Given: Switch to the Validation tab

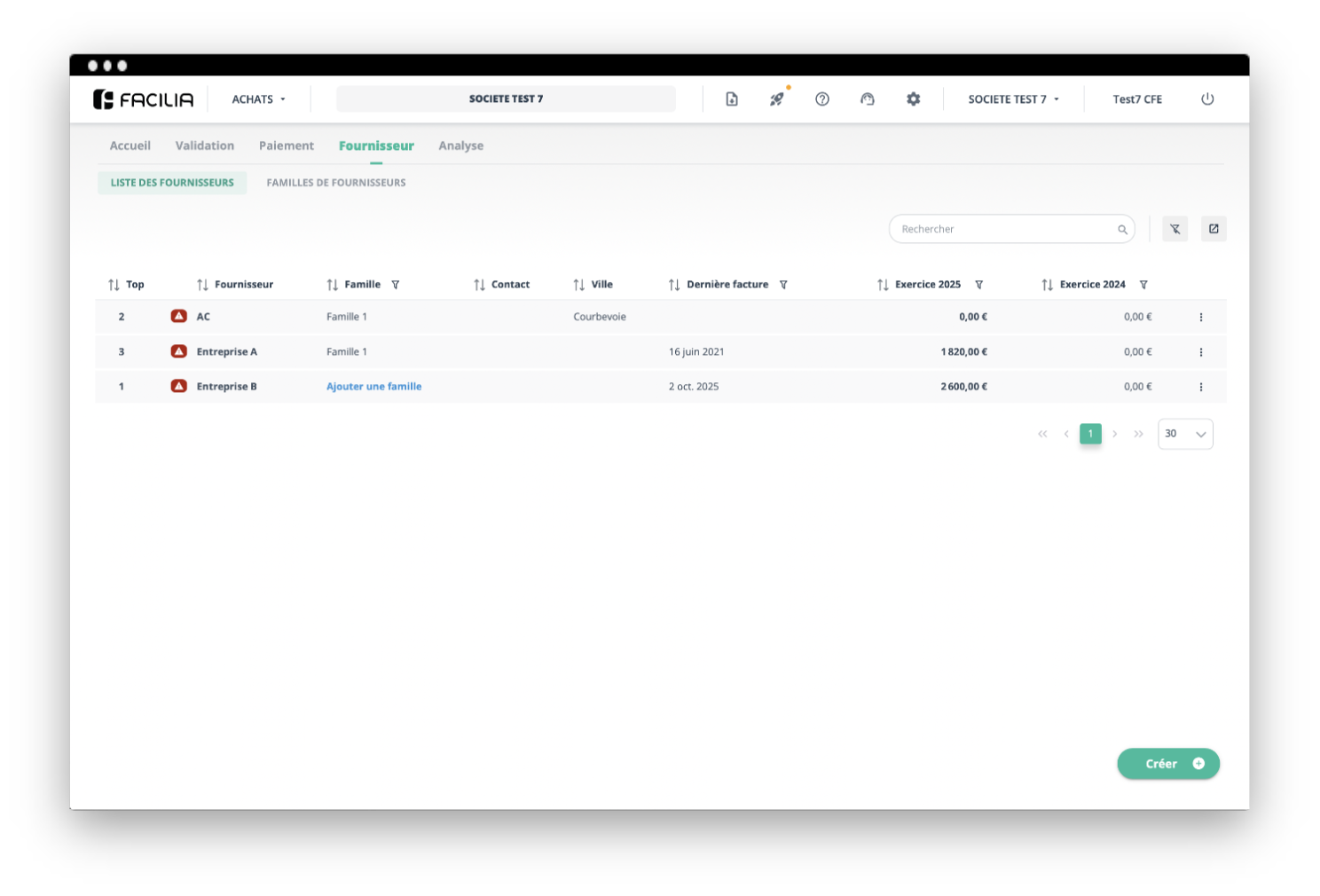Looking at the screenshot, I should click(205, 145).
